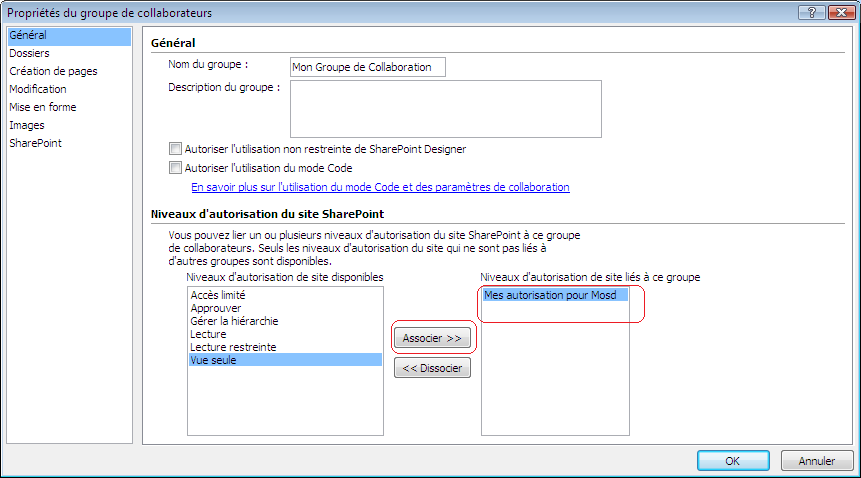Select 'Accès limité' in available levels
The height and width of the screenshot is (478, 861).
pyautogui.click(x=218, y=296)
